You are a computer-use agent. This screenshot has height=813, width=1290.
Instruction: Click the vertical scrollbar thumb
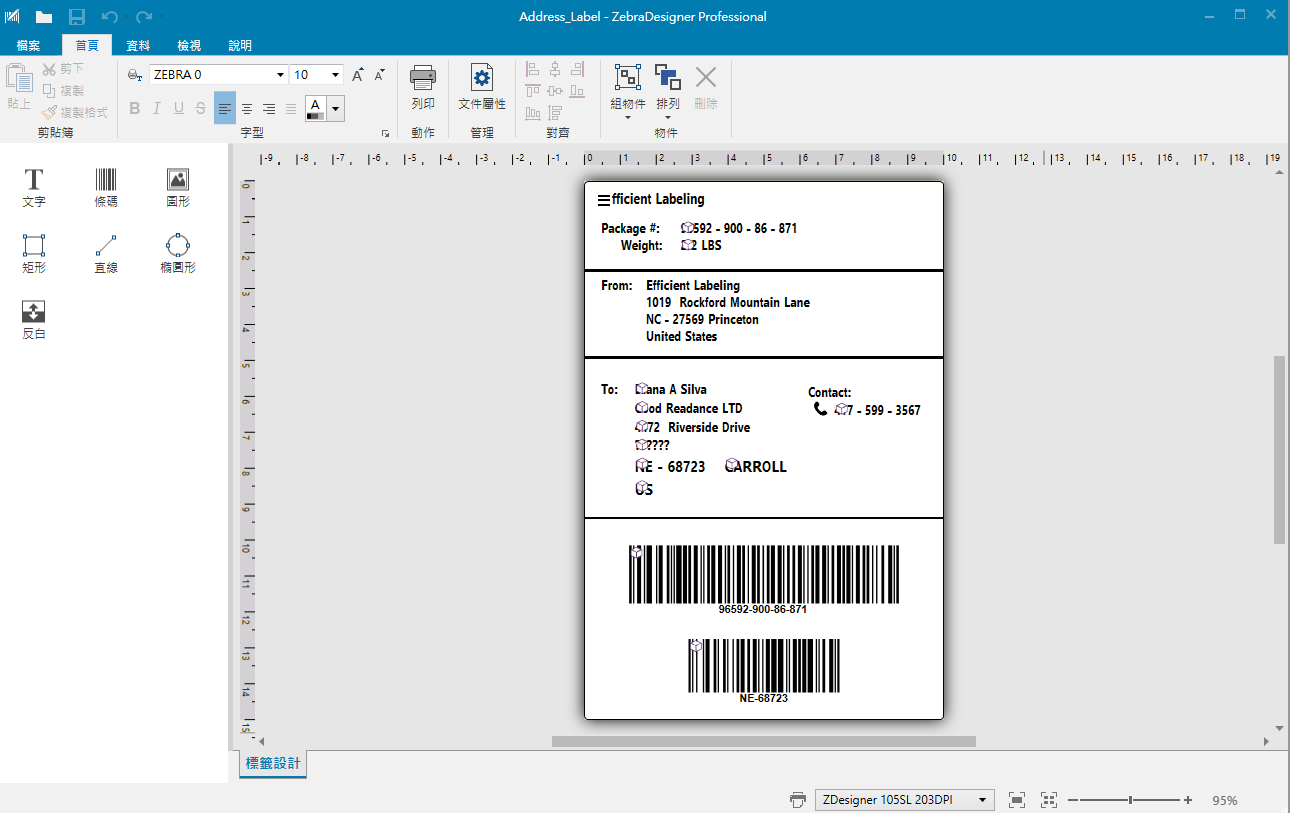point(1279,449)
